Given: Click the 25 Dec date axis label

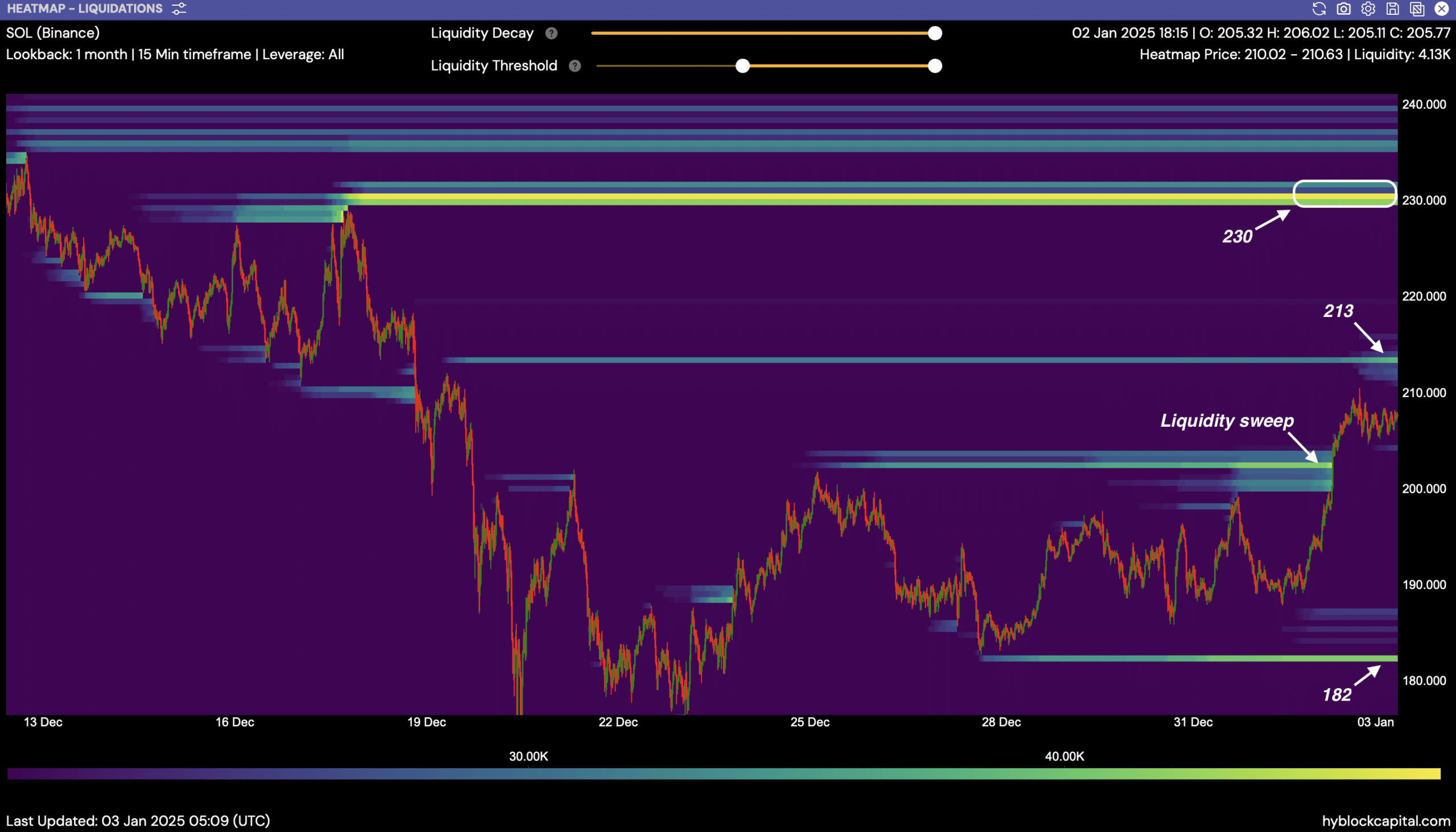Looking at the screenshot, I should click(x=810, y=722).
